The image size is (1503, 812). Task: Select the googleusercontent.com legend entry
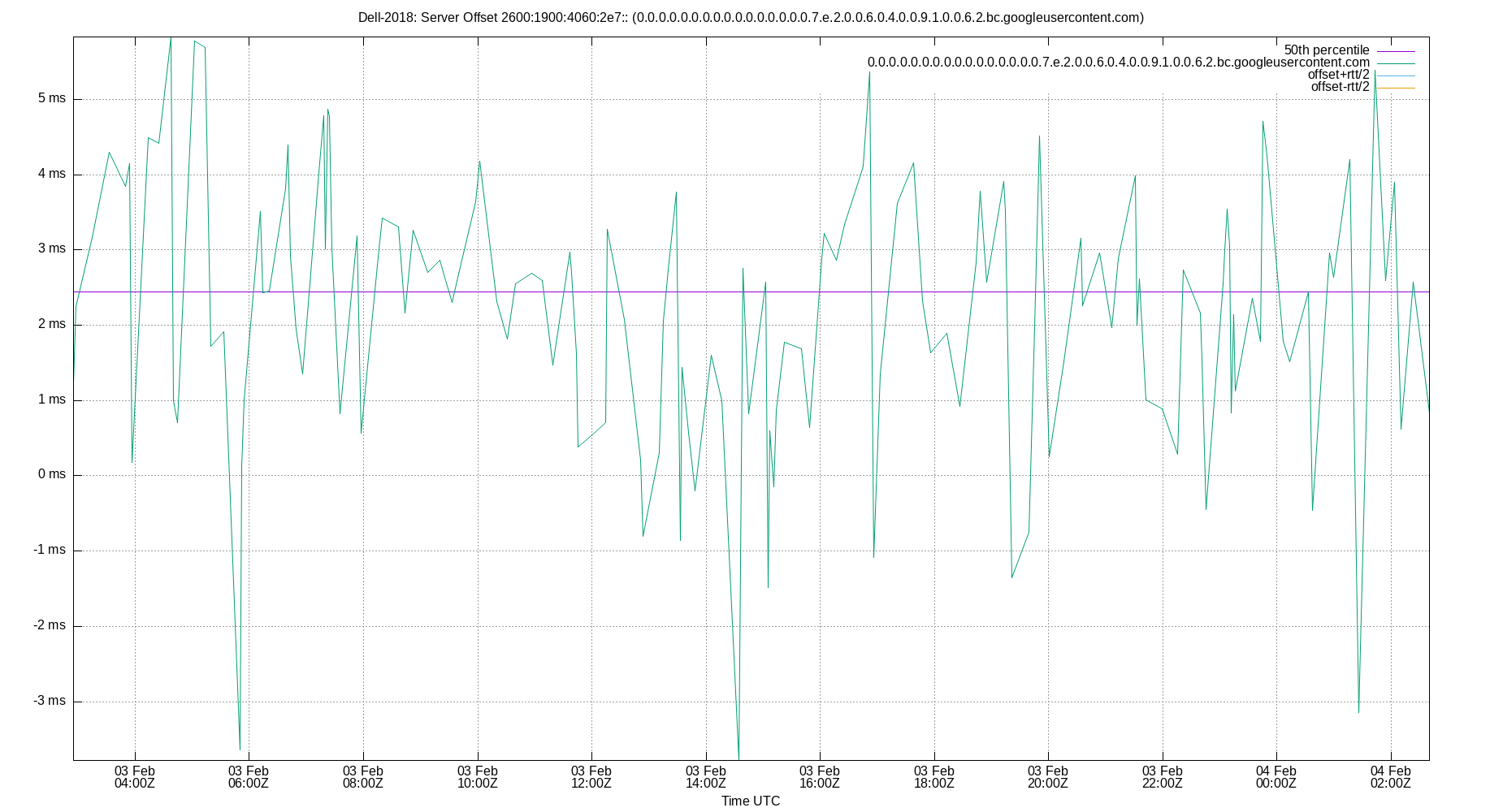point(1119,61)
